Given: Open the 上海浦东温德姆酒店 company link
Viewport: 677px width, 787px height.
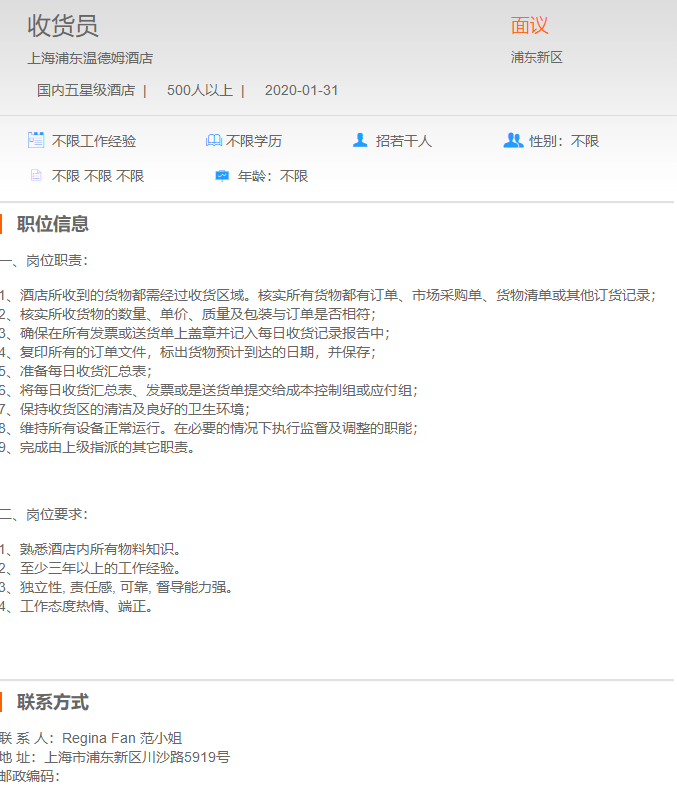Looking at the screenshot, I should [90, 58].
